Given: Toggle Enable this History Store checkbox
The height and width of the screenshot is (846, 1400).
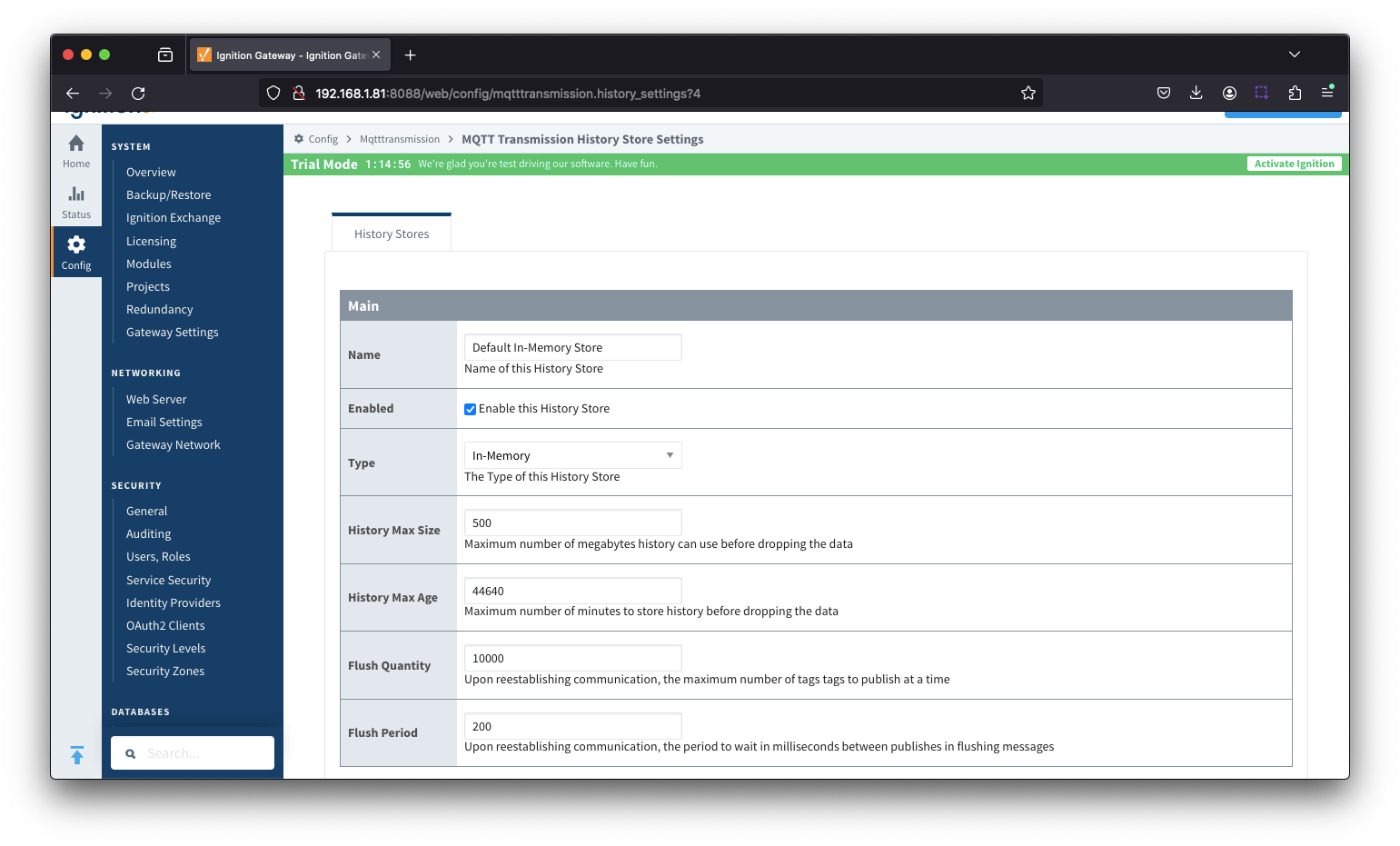Looking at the screenshot, I should [470, 409].
